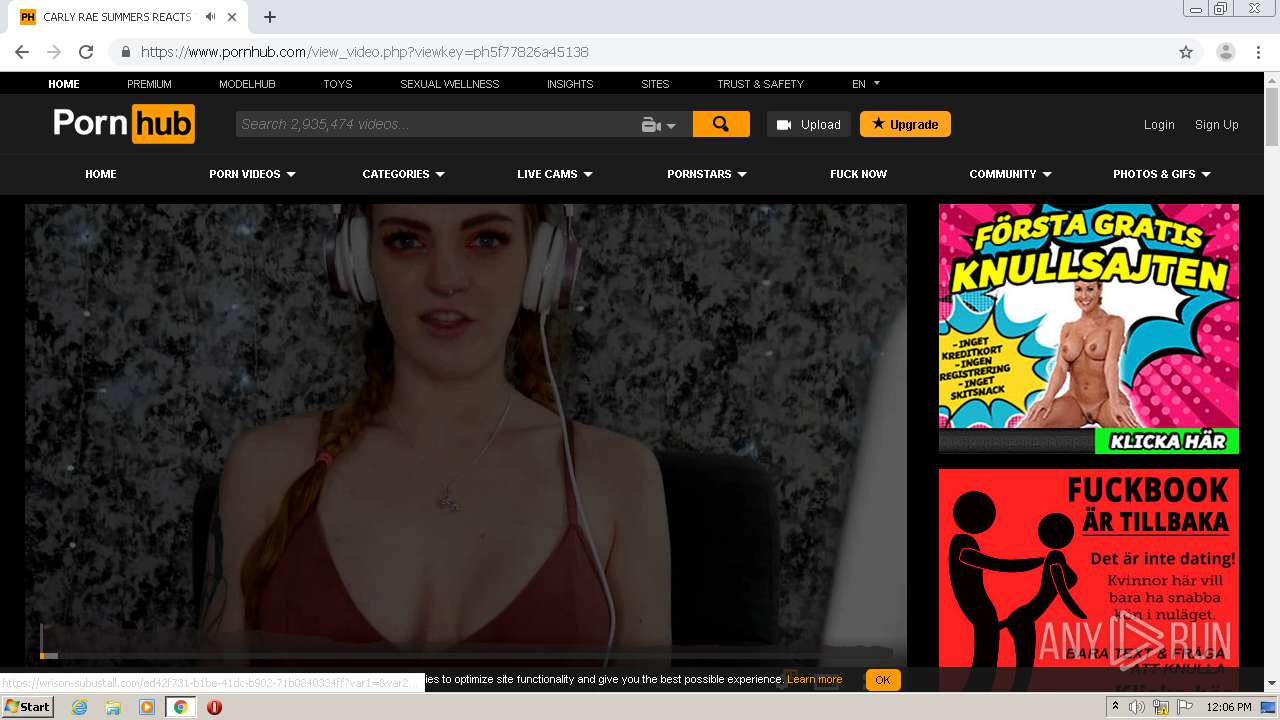Click the red round taskbar icon

[x=214, y=707]
